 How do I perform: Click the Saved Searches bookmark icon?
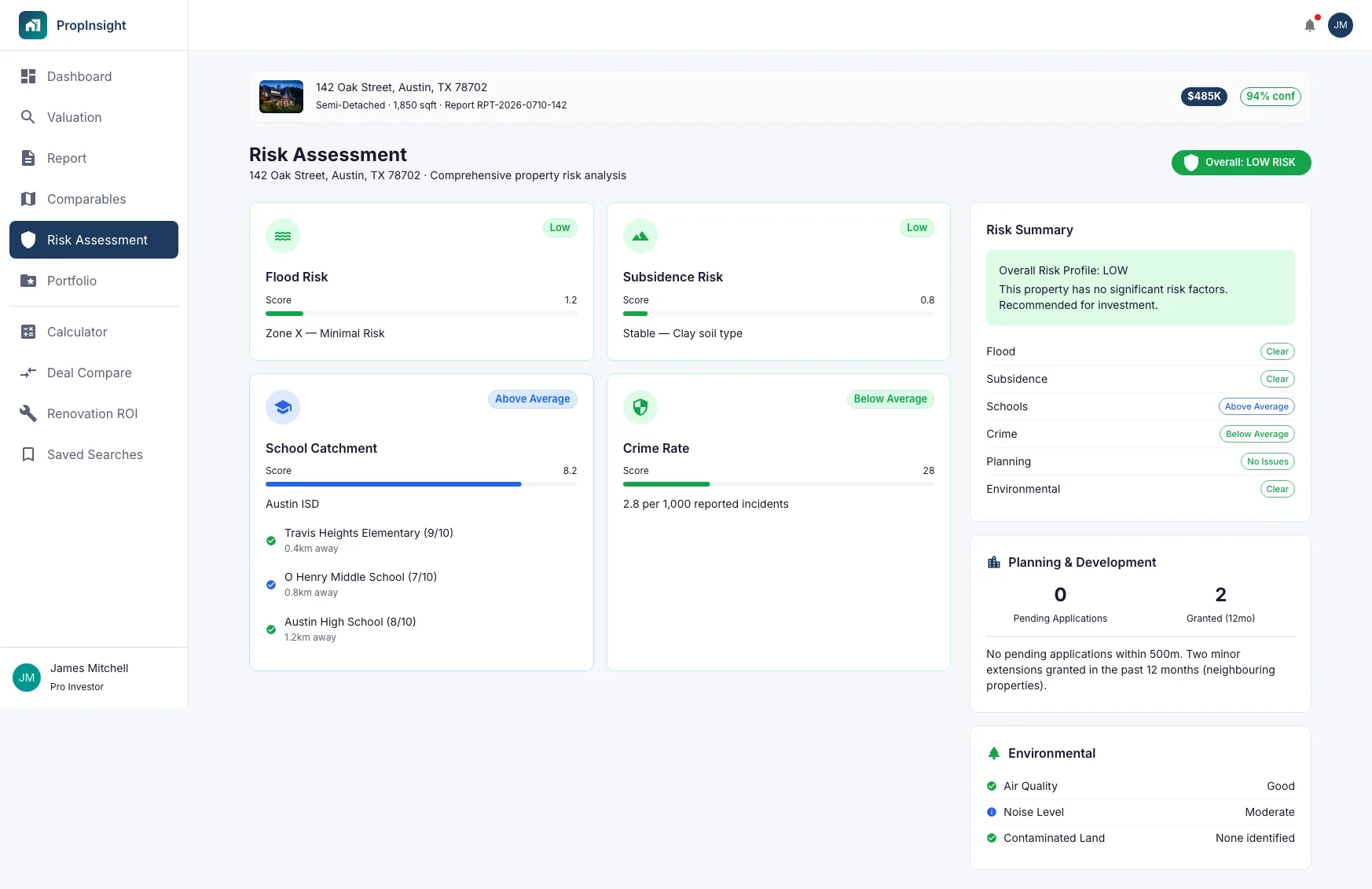tap(28, 454)
